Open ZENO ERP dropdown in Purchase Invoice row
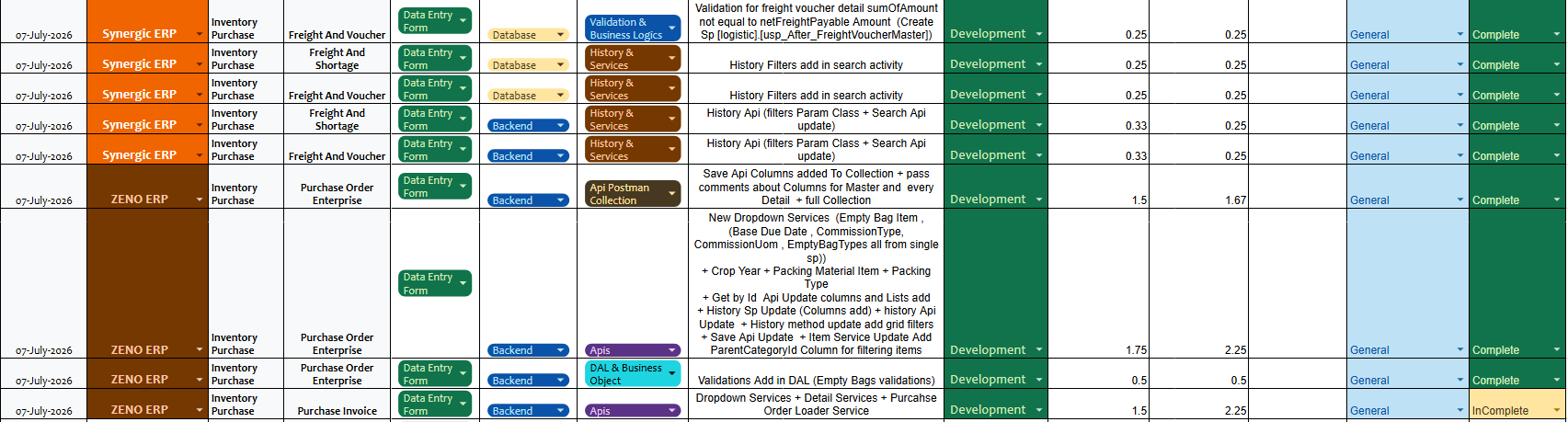The height and width of the screenshot is (422, 1568). click(x=147, y=410)
